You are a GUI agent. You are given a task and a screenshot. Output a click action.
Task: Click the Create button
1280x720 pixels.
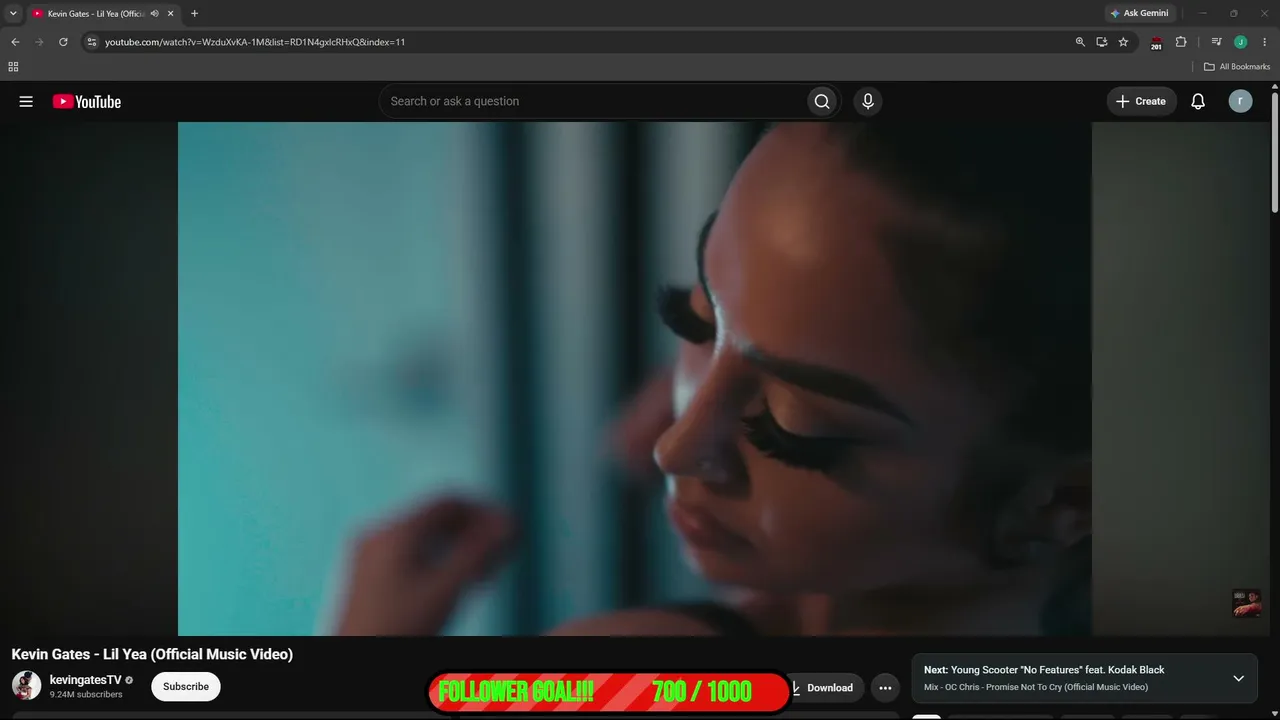[x=1141, y=101]
